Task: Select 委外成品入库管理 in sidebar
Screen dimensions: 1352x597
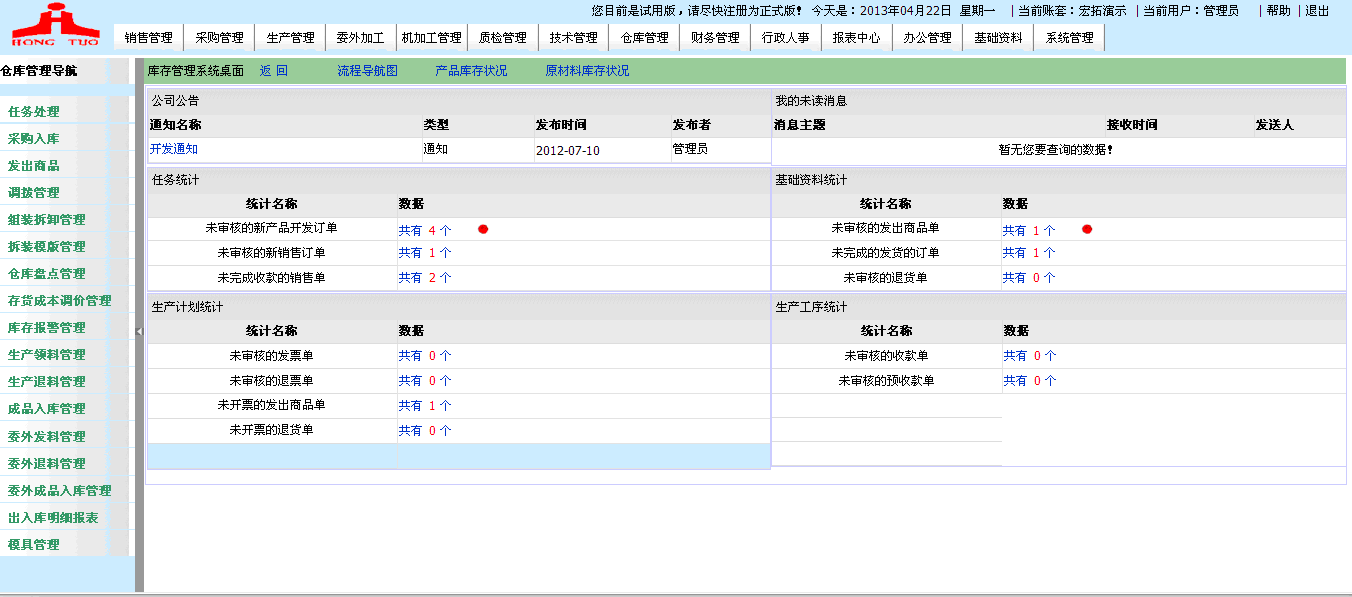Action: 60,490
